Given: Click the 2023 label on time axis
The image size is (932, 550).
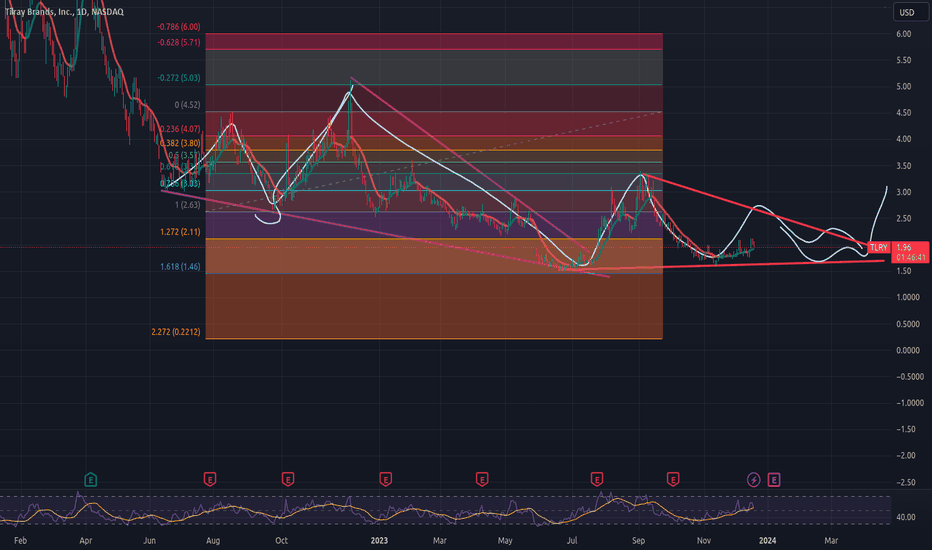Looking at the screenshot, I should click(379, 540).
